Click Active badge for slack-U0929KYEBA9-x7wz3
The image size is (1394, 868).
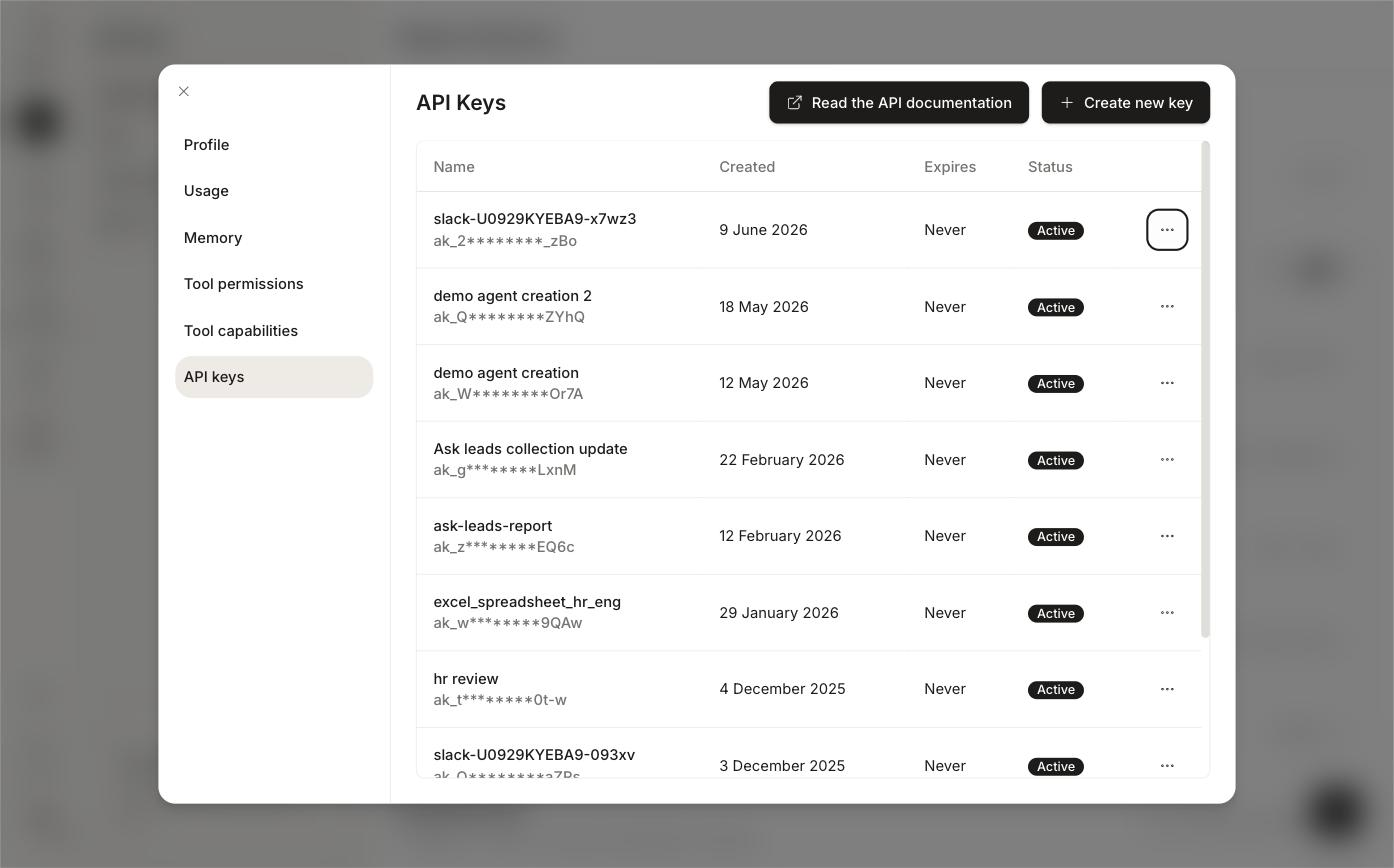point(1056,231)
